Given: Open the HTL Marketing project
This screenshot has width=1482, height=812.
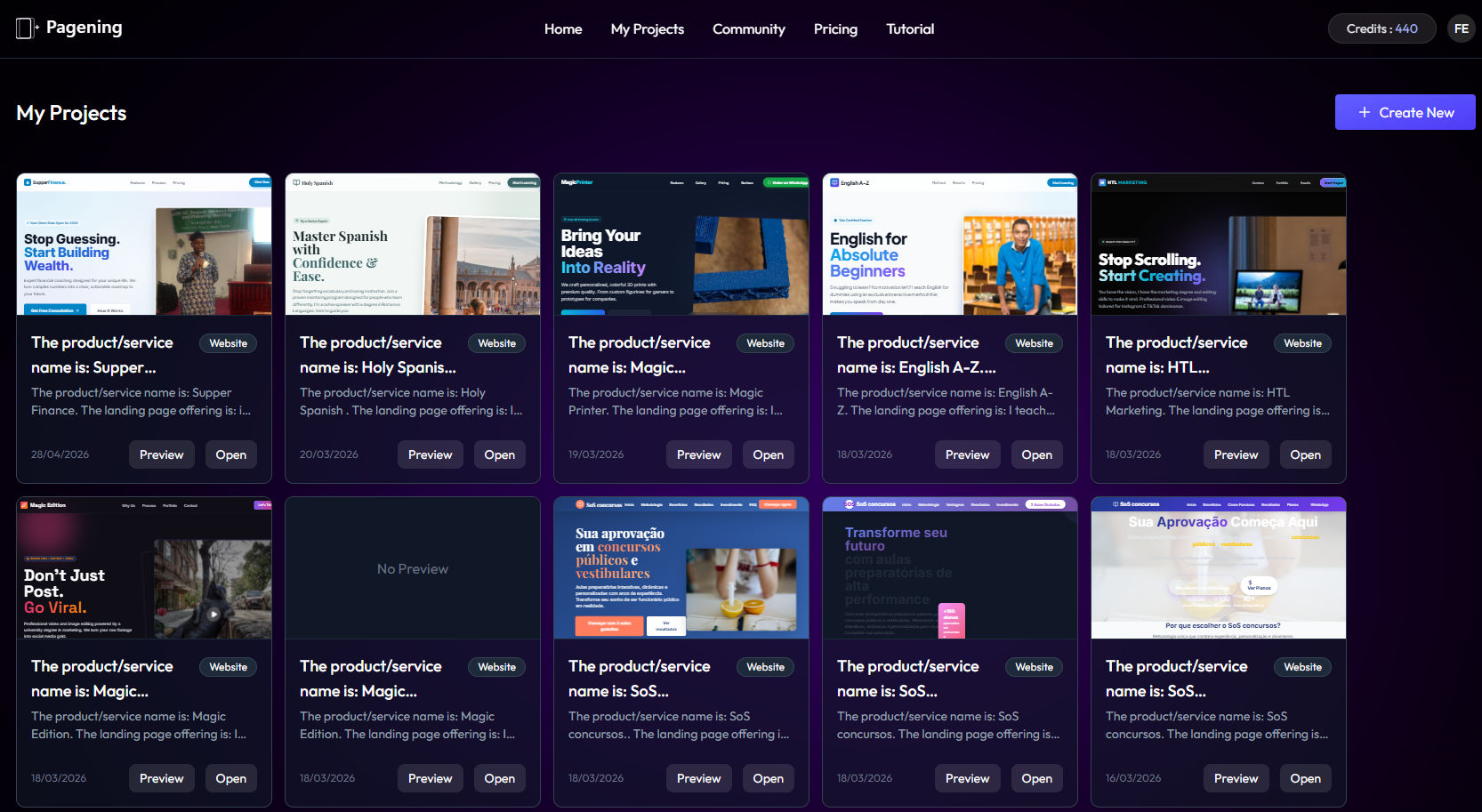Looking at the screenshot, I should point(1306,454).
